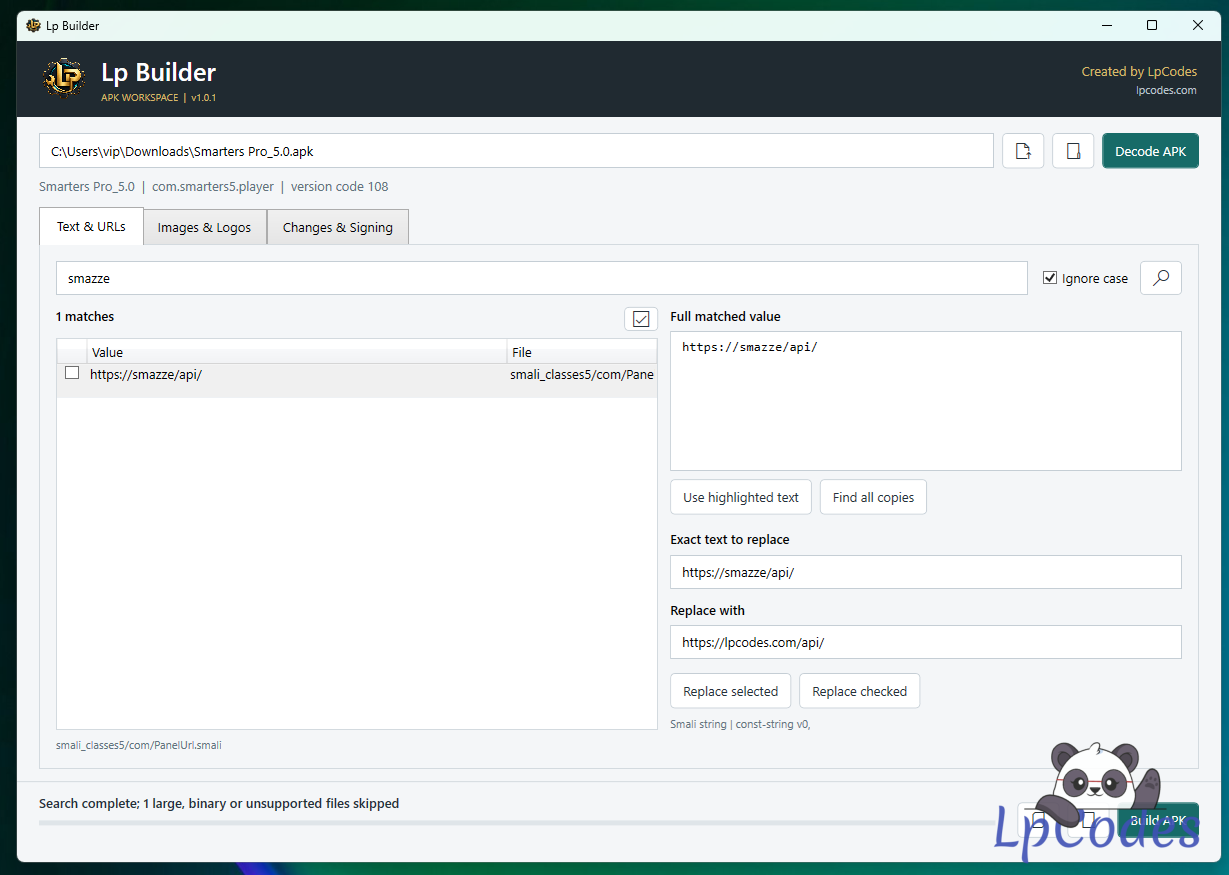The image size is (1229, 875).
Task: Open the lpcodes.com link in the header
Action: (1166, 90)
